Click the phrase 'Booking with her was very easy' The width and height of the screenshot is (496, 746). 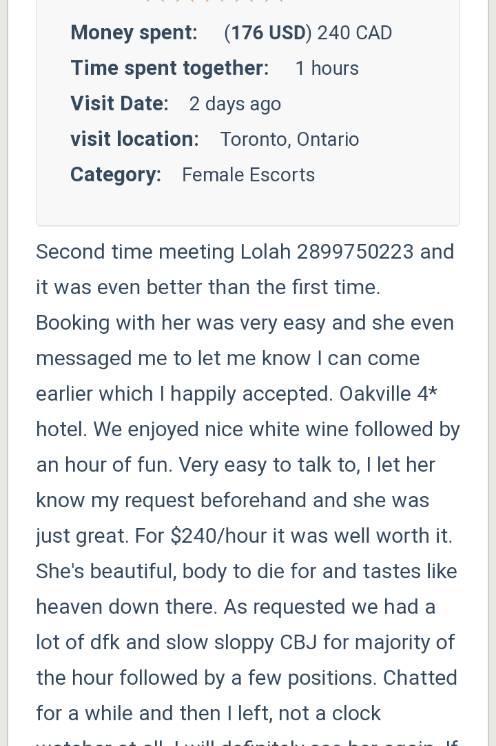click(x=180, y=323)
